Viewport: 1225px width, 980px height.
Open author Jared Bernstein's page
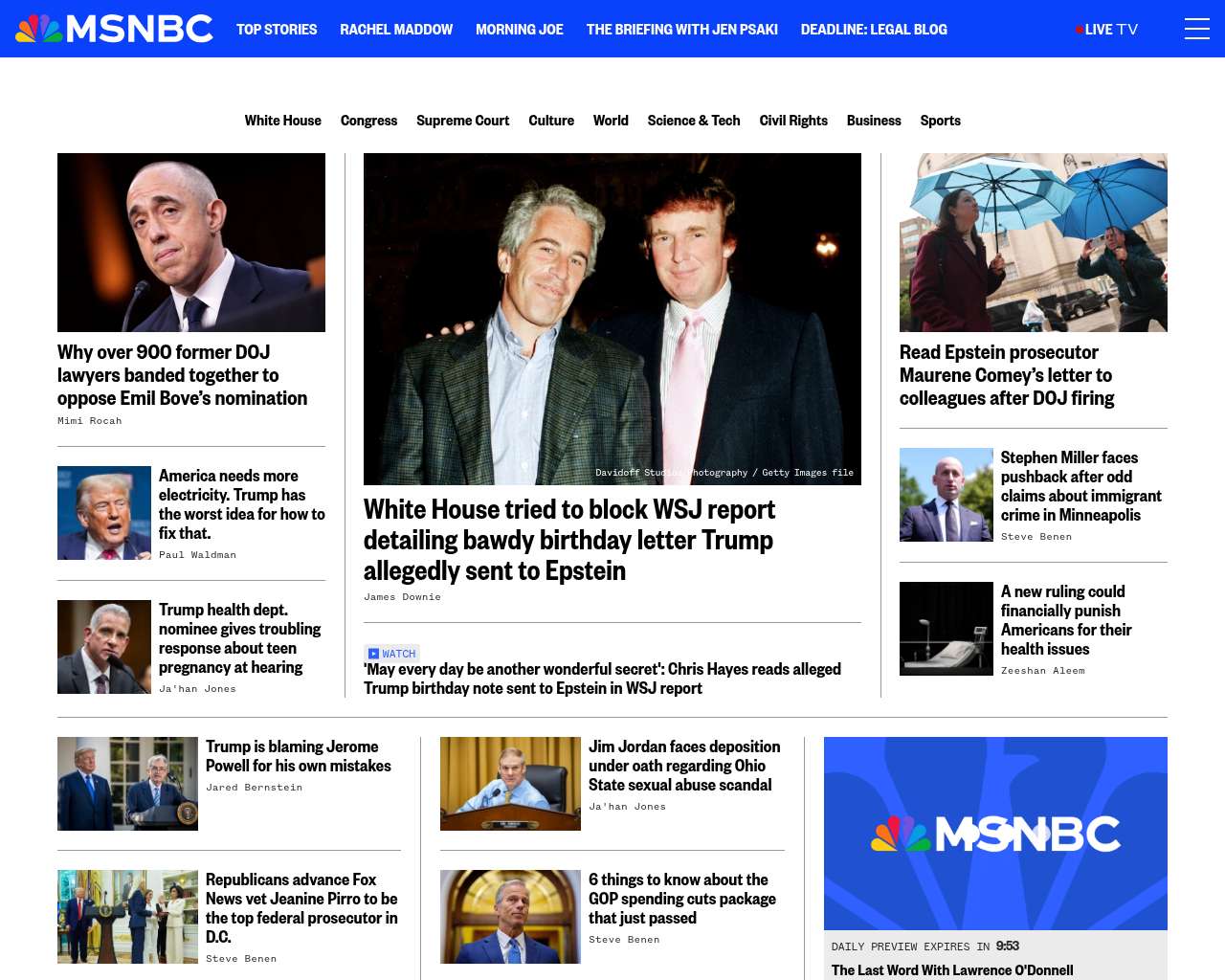(x=254, y=788)
